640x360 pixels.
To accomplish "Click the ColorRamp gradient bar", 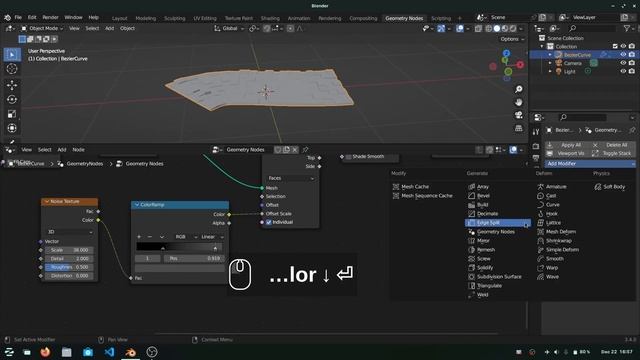I will click(180, 247).
